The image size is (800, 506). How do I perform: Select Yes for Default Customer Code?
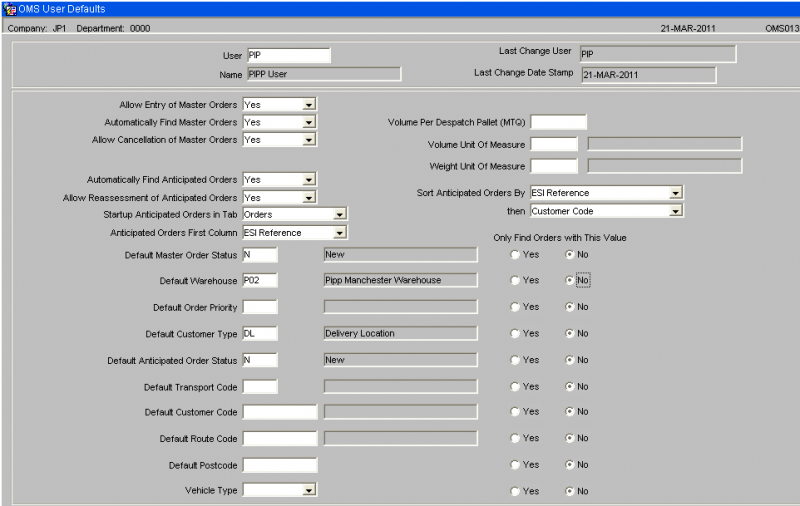(x=515, y=411)
